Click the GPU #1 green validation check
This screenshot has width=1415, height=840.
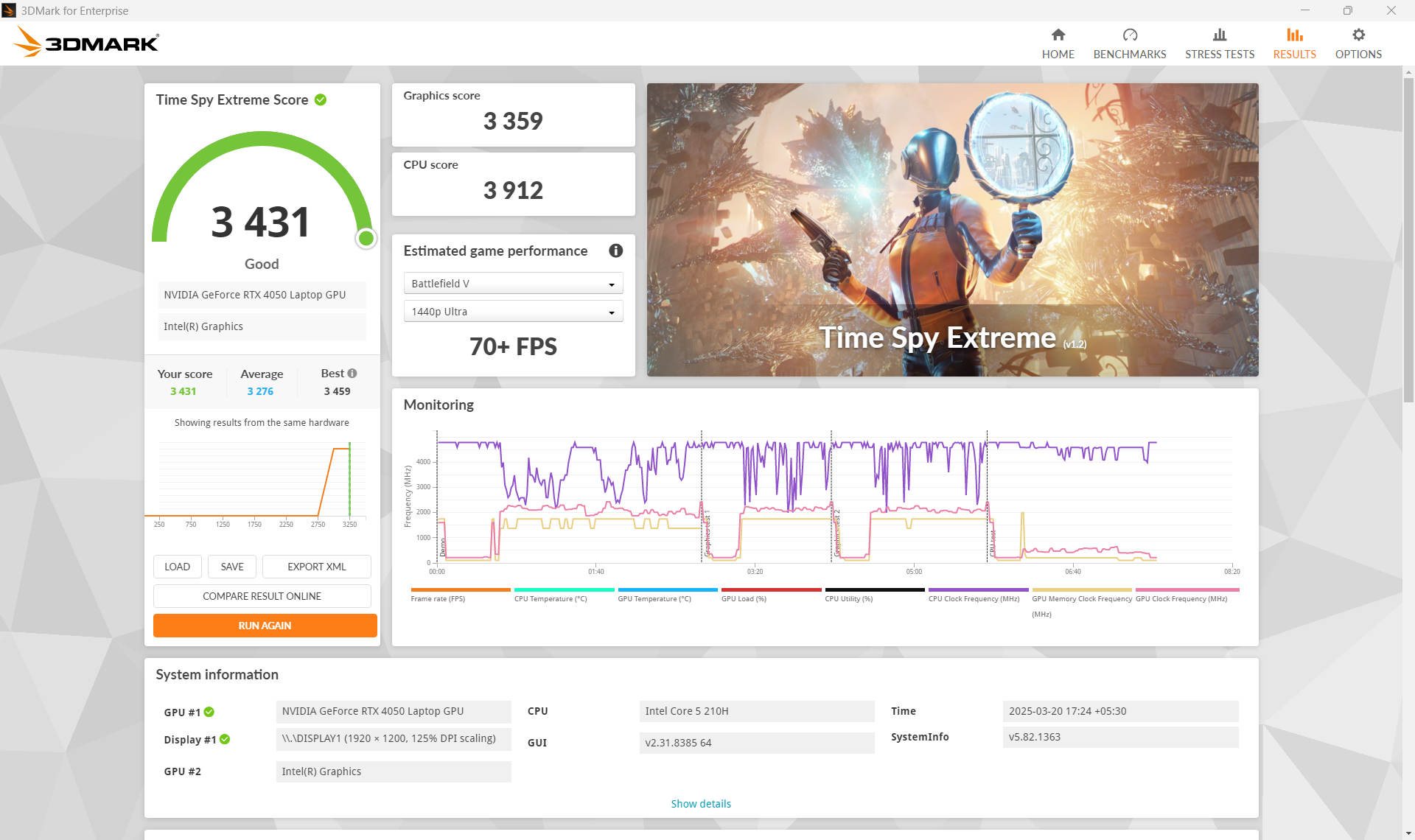(x=209, y=712)
